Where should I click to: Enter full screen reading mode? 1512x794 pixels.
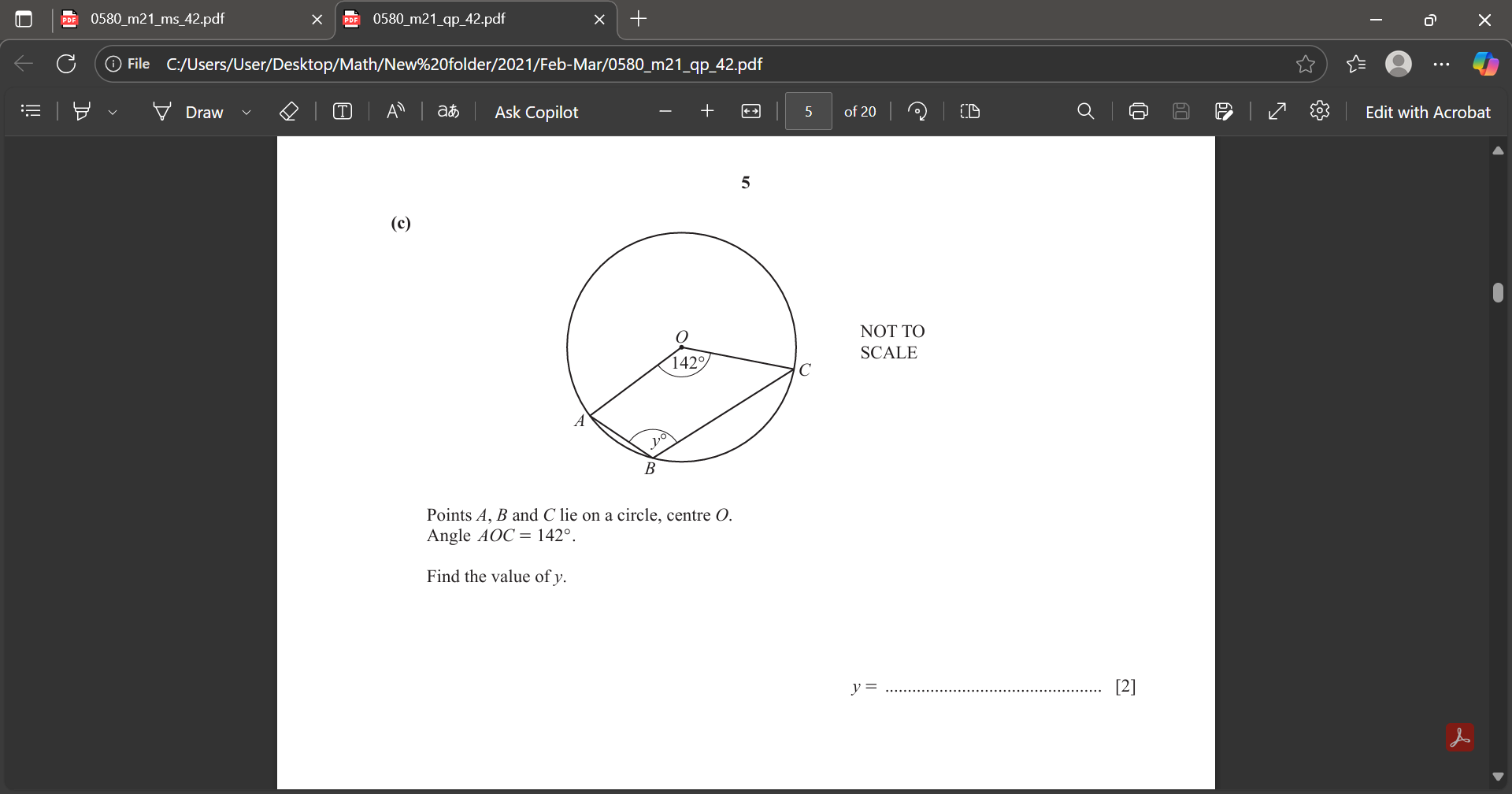pos(1277,111)
